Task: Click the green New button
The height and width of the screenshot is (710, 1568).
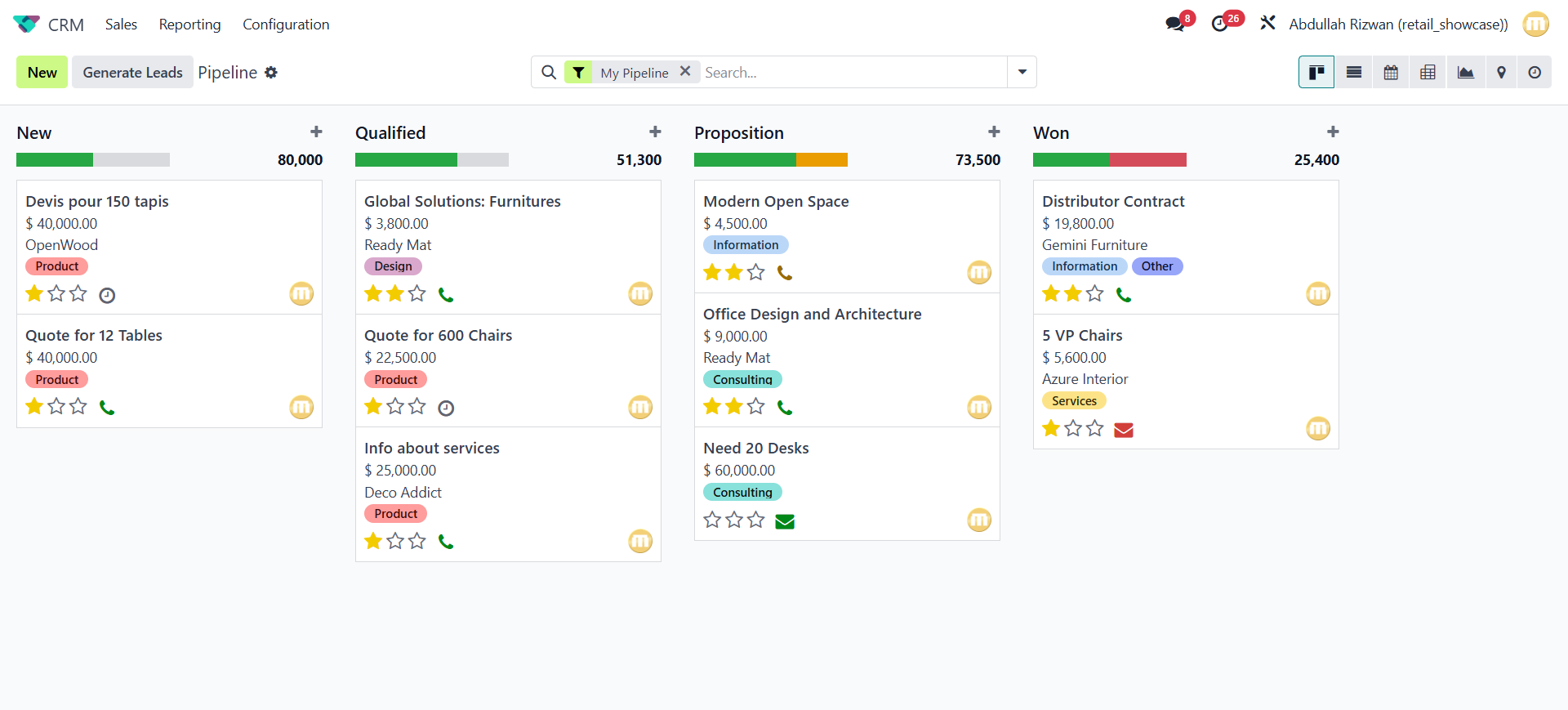Action: coord(42,73)
